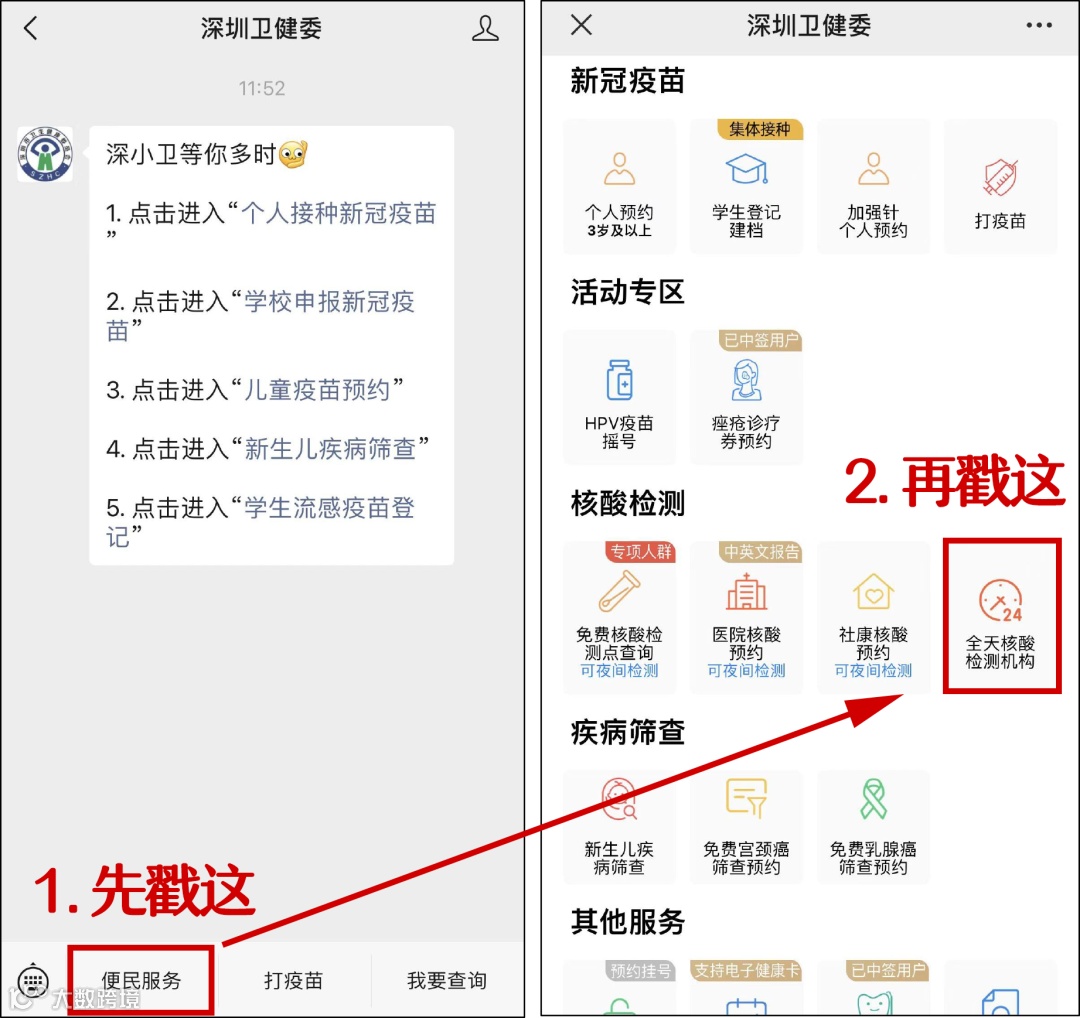
Task: Tap the 活动专区 section heading
Action: coord(627,292)
